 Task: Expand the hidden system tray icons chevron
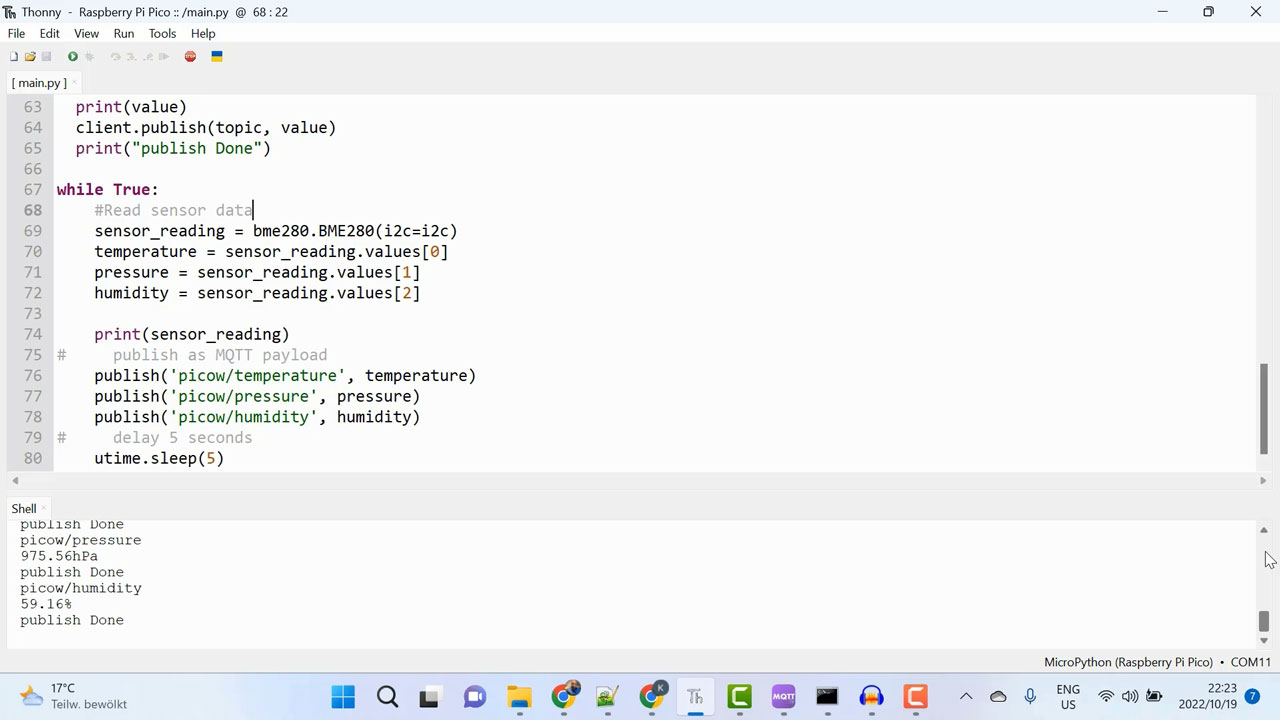point(966,696)
